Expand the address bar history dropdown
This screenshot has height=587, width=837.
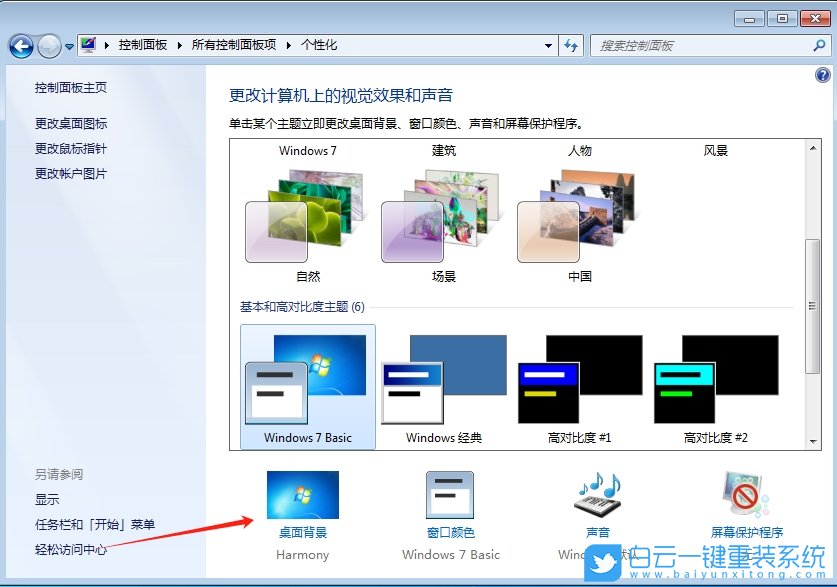click(x=547, y=45)
